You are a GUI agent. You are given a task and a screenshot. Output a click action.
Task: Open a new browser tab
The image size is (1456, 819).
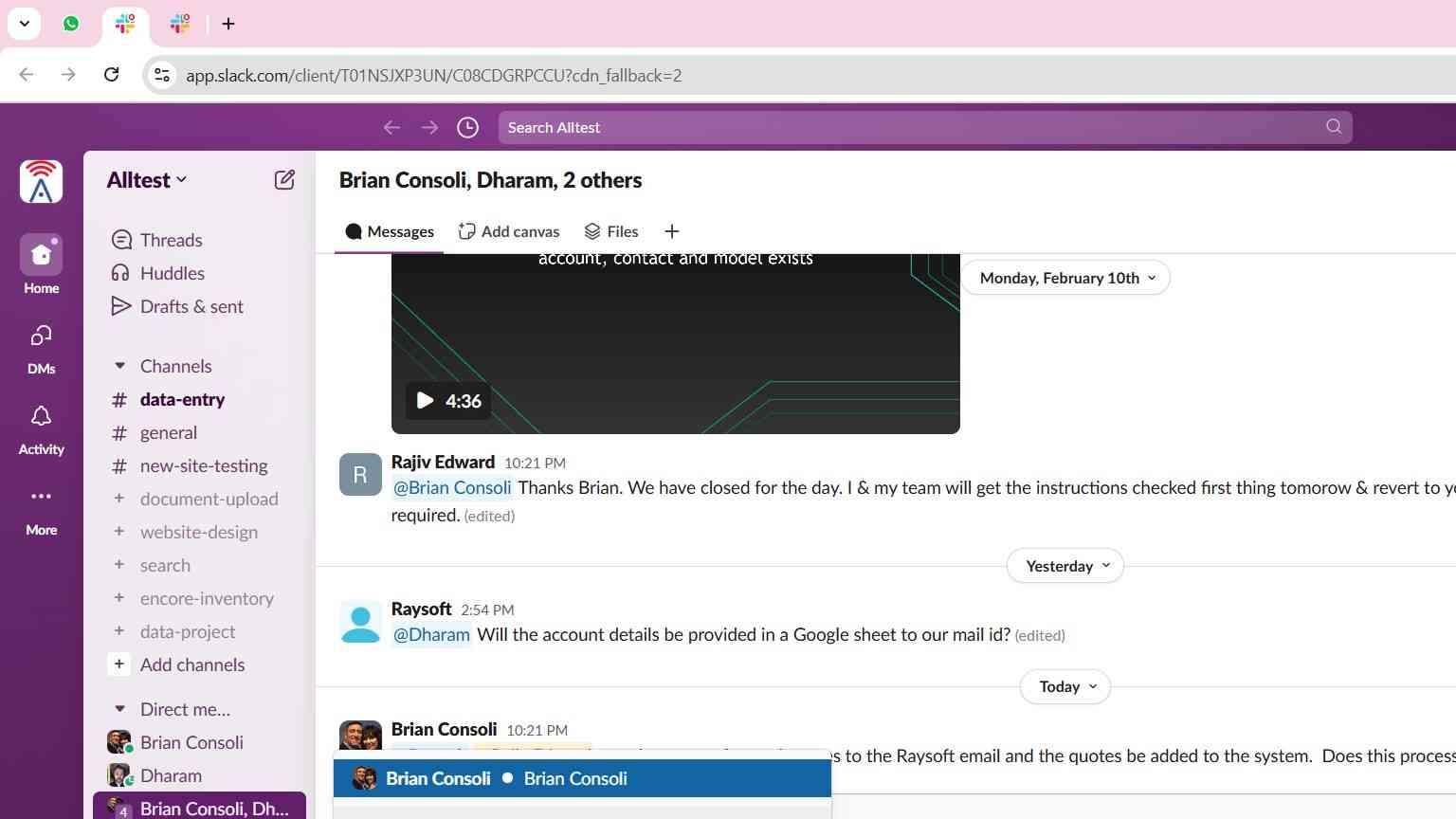[x=228, y=24]
